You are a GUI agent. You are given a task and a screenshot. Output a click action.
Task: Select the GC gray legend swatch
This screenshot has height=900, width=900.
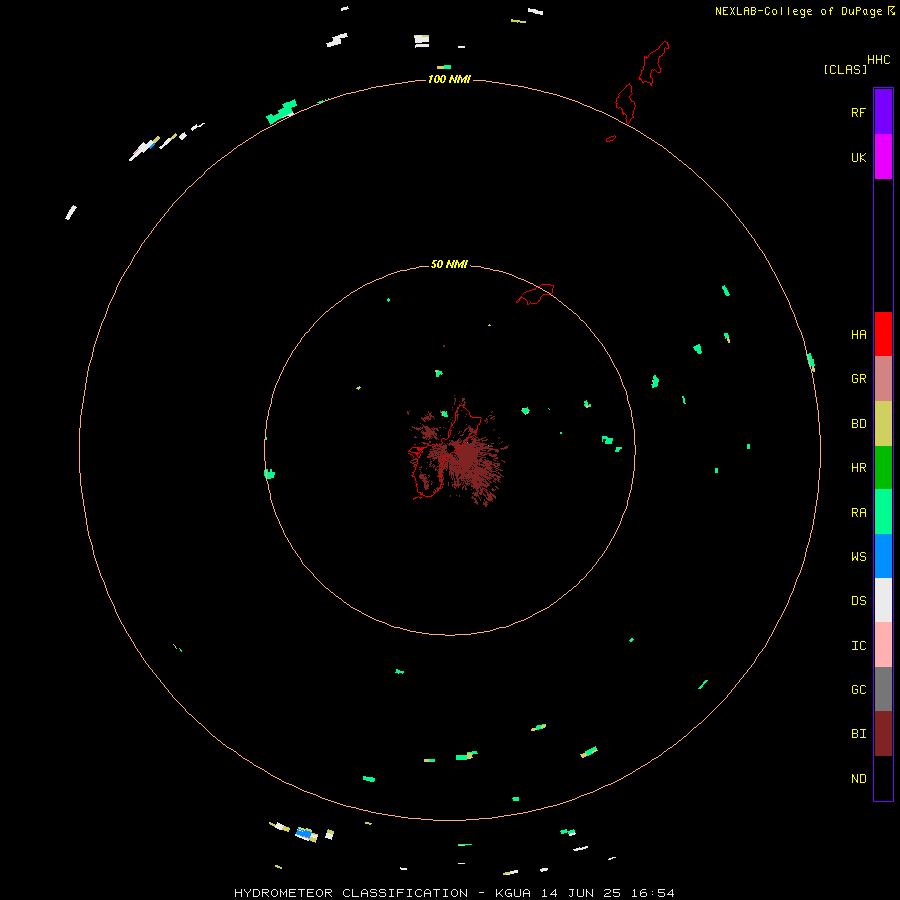(x=883, y=689)
